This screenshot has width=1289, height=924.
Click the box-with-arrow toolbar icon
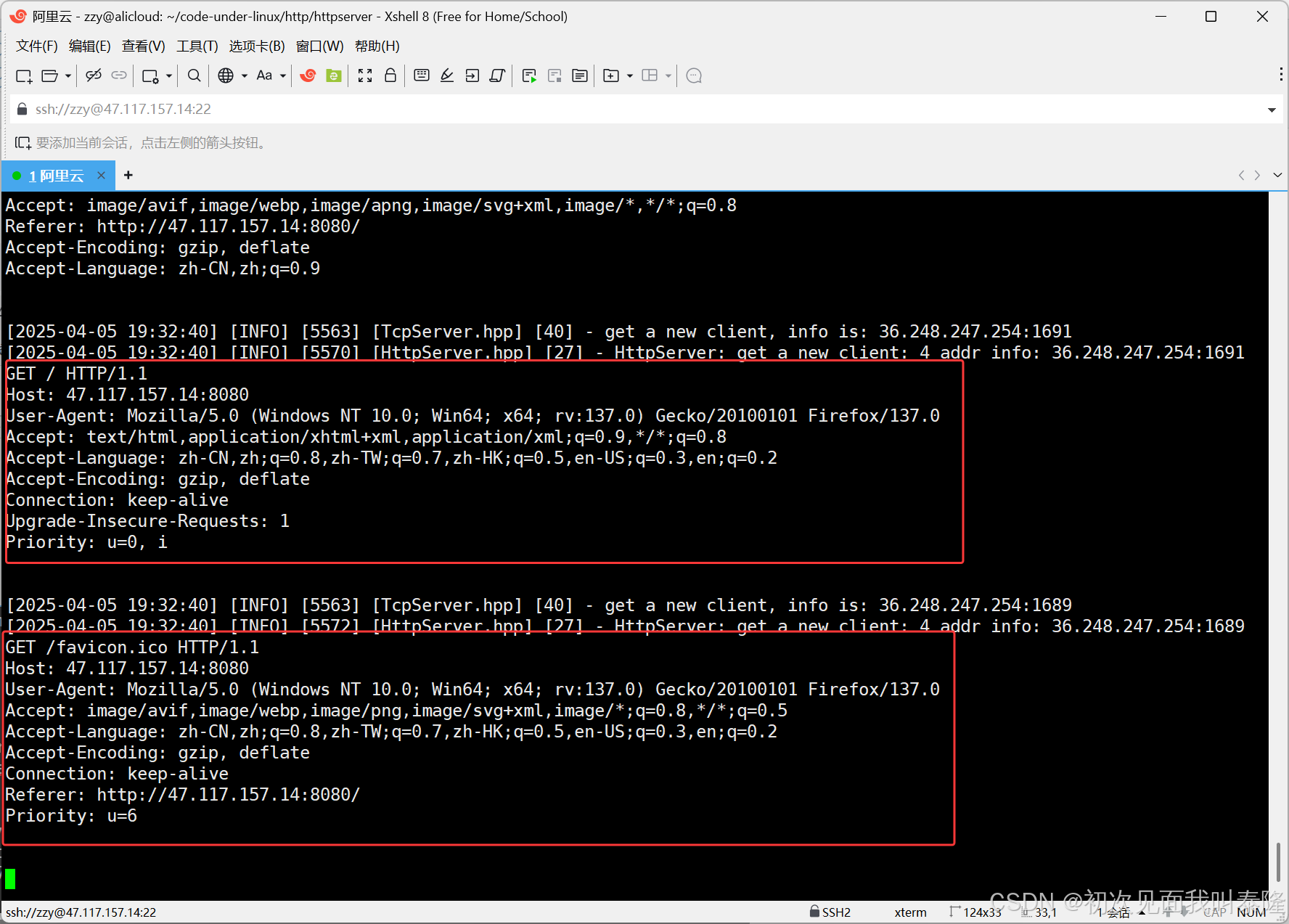point(472,75)
